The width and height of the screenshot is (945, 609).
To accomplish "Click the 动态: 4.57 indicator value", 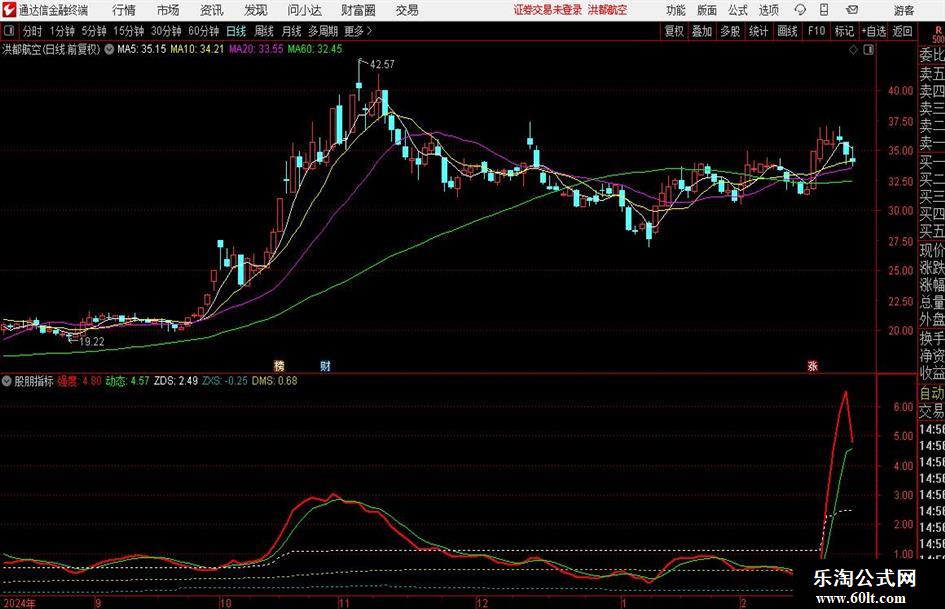I will [x=127, y=380].
